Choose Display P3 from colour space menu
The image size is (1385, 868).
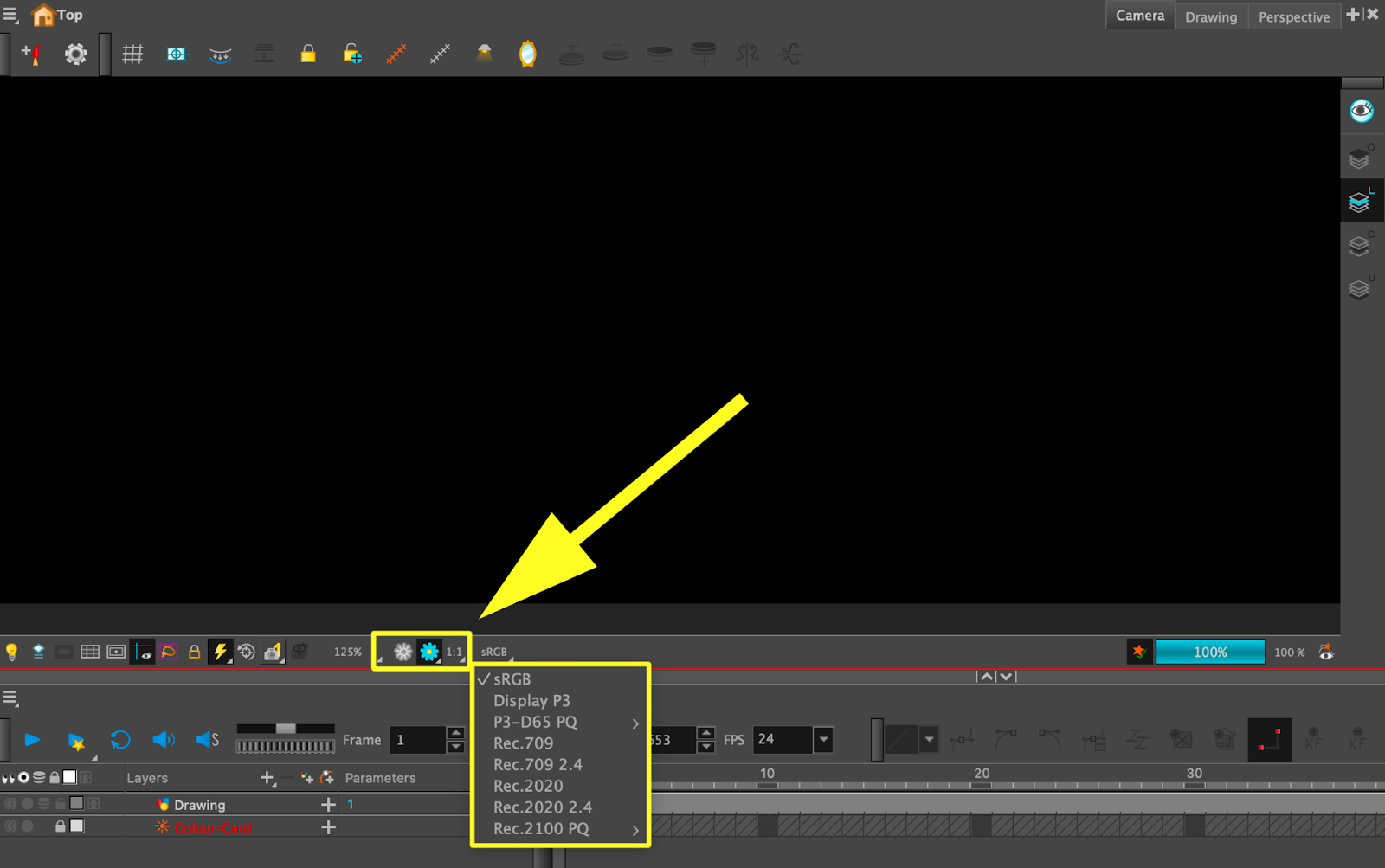(531, 701)
